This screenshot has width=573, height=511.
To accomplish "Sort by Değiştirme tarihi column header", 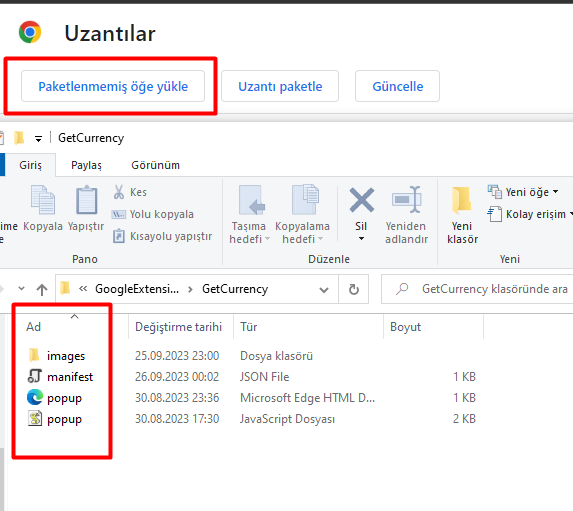I will (x=178, y=327).
